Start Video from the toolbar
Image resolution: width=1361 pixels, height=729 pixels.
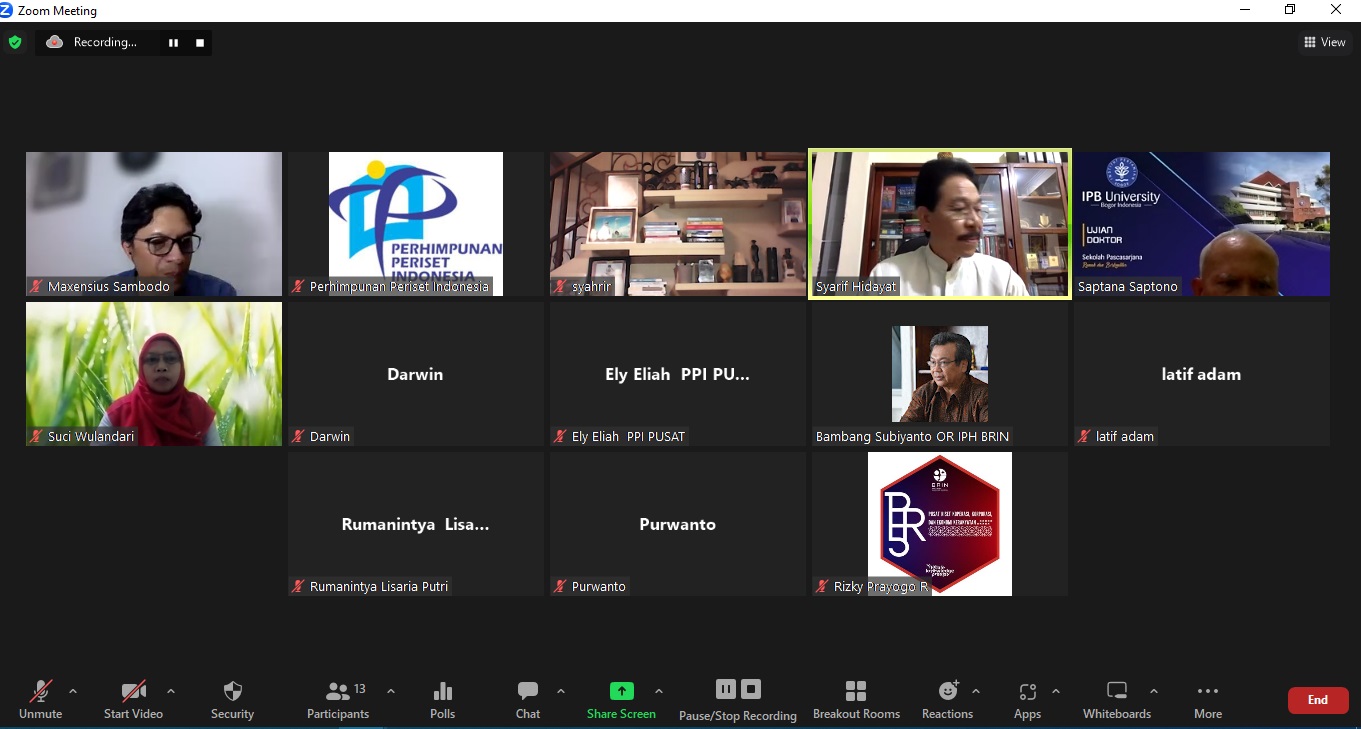[133, 699]
